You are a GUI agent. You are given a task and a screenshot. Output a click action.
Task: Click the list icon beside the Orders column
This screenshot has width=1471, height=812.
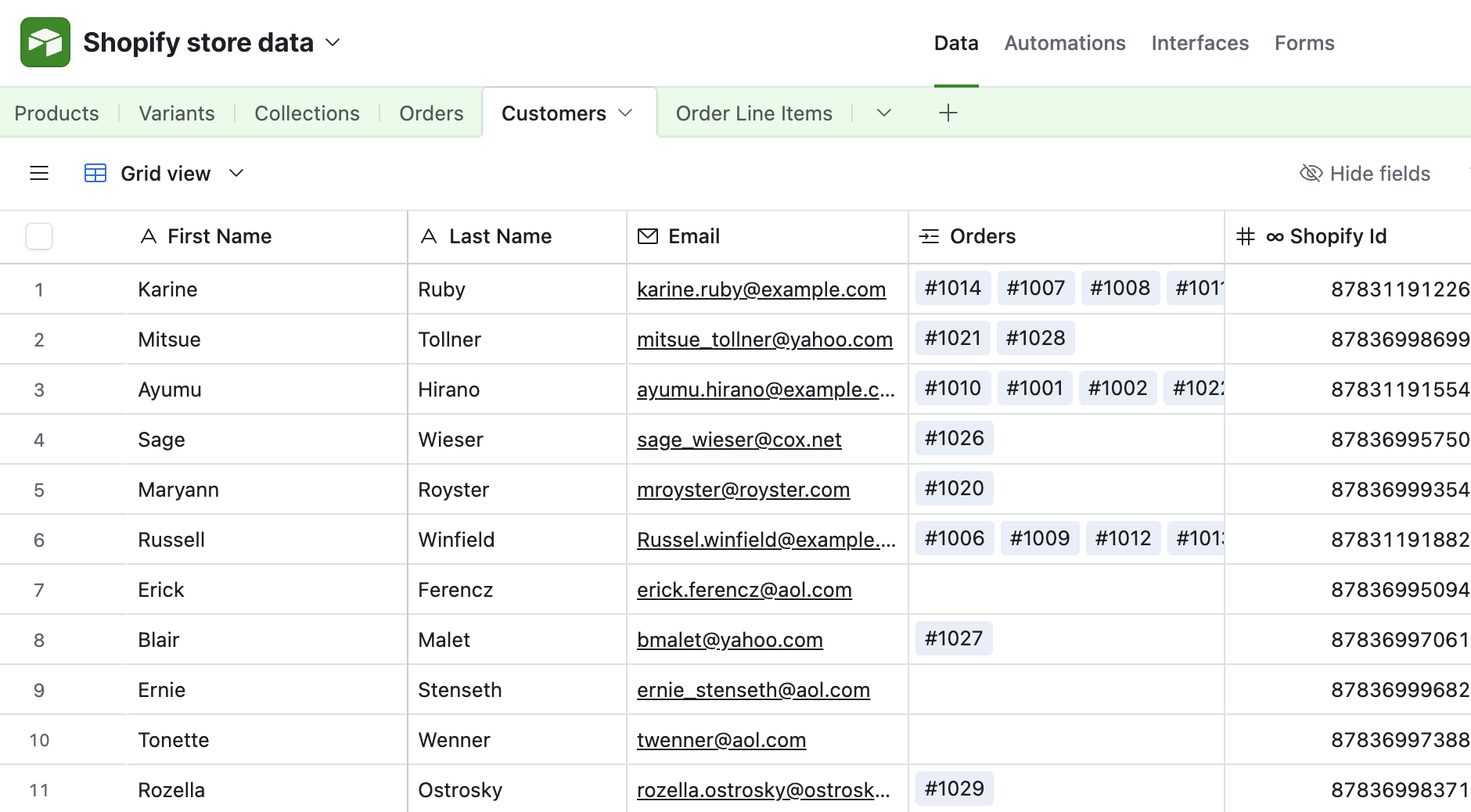coord(930,236)
